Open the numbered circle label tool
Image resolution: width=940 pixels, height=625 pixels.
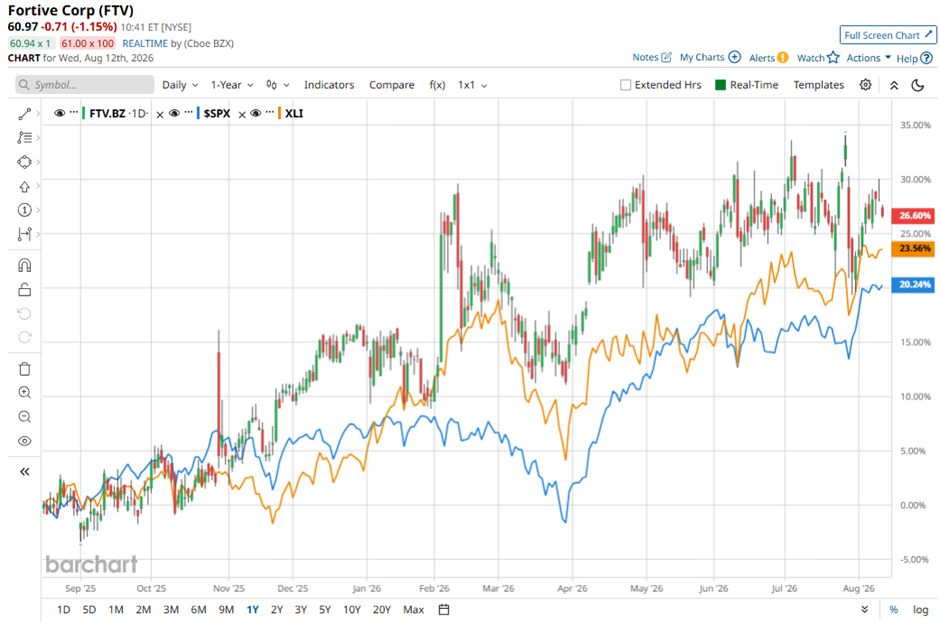point(25,210)
